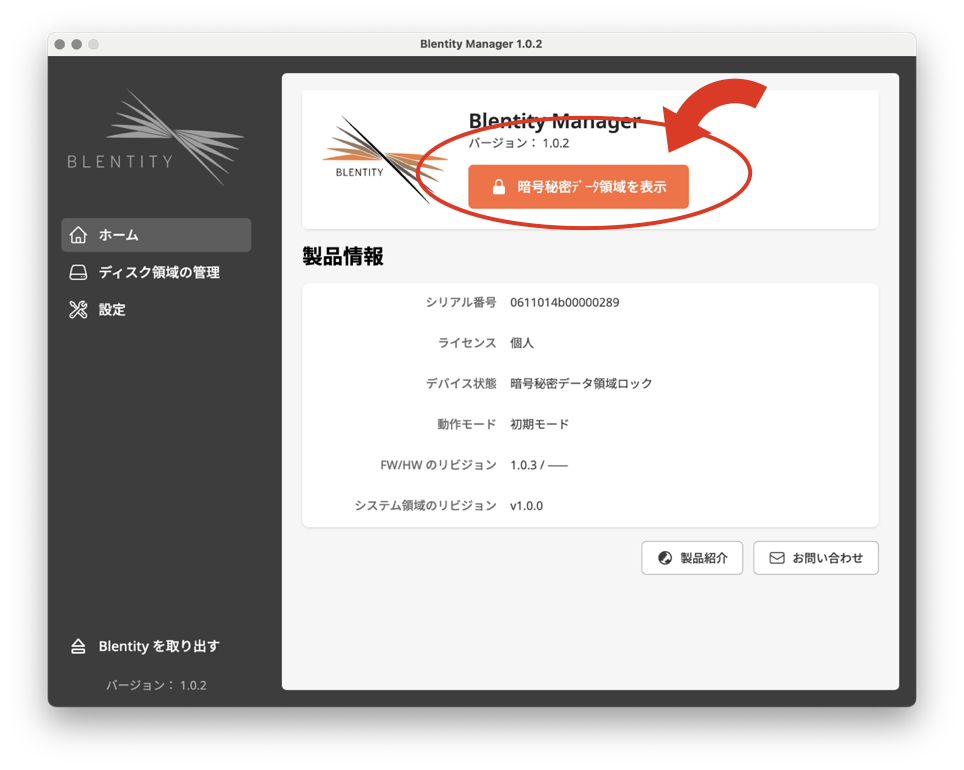Click the globe icon on 製品紹介

coord(665,558)
